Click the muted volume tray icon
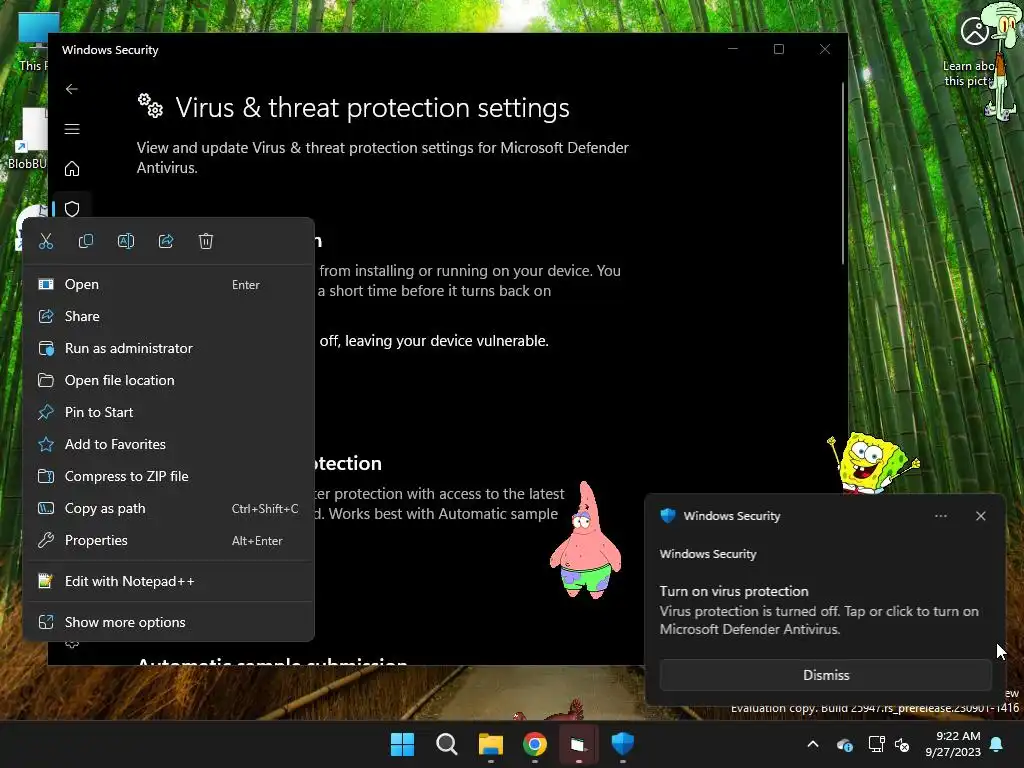This screenshot has height=768, width=1024. [x=902, y=744]
